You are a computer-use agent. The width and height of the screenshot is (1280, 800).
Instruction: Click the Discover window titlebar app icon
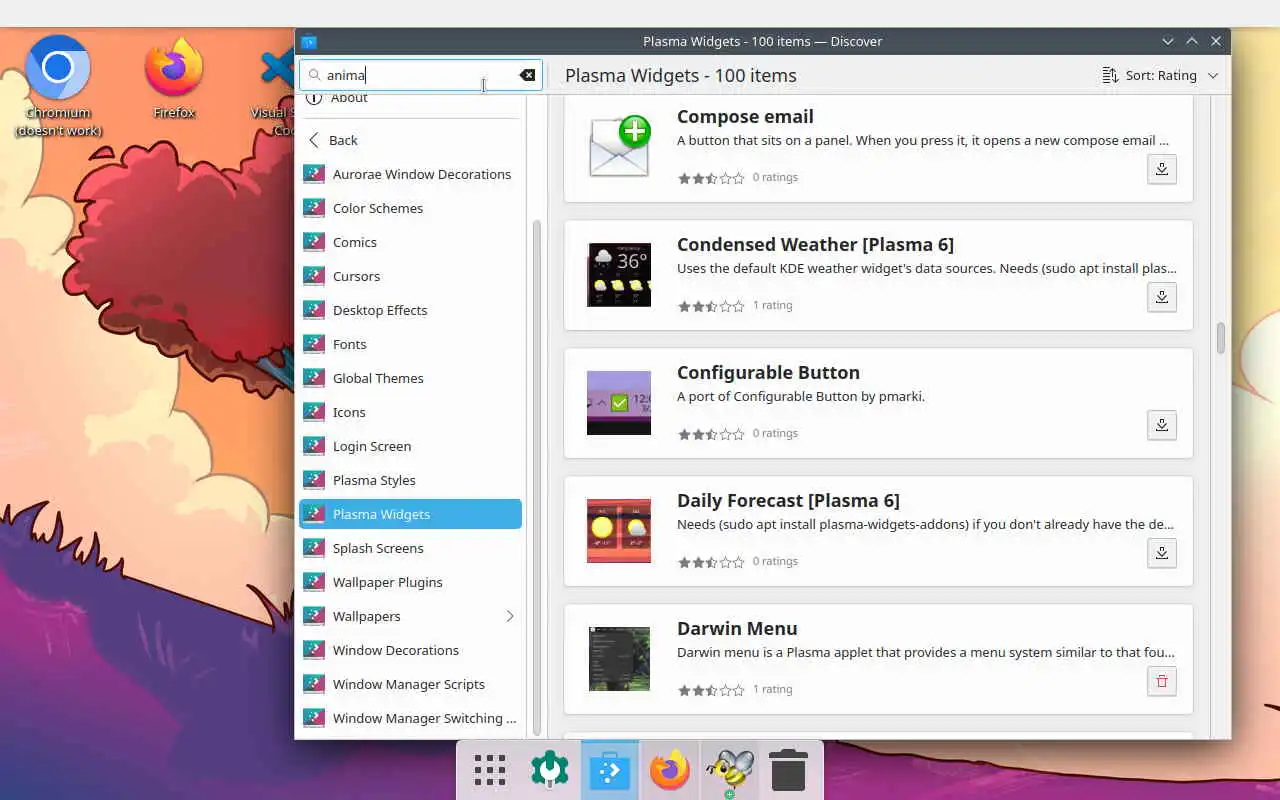click(309, 41)
